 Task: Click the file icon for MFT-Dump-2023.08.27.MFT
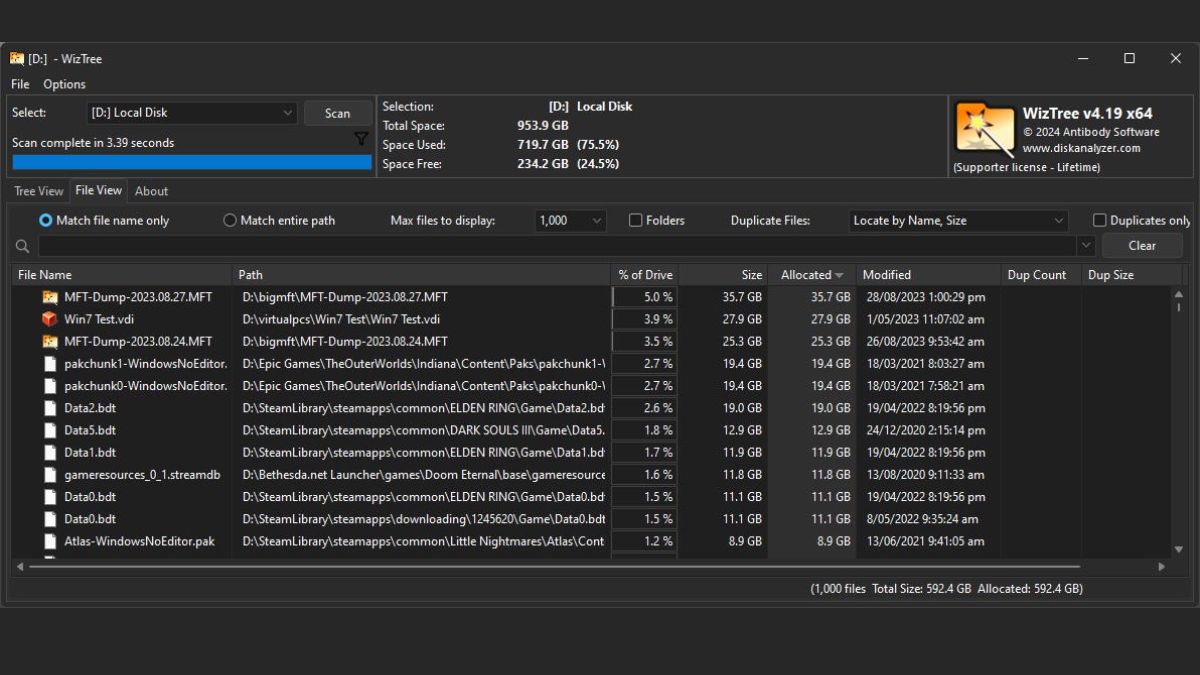(50, 297)
